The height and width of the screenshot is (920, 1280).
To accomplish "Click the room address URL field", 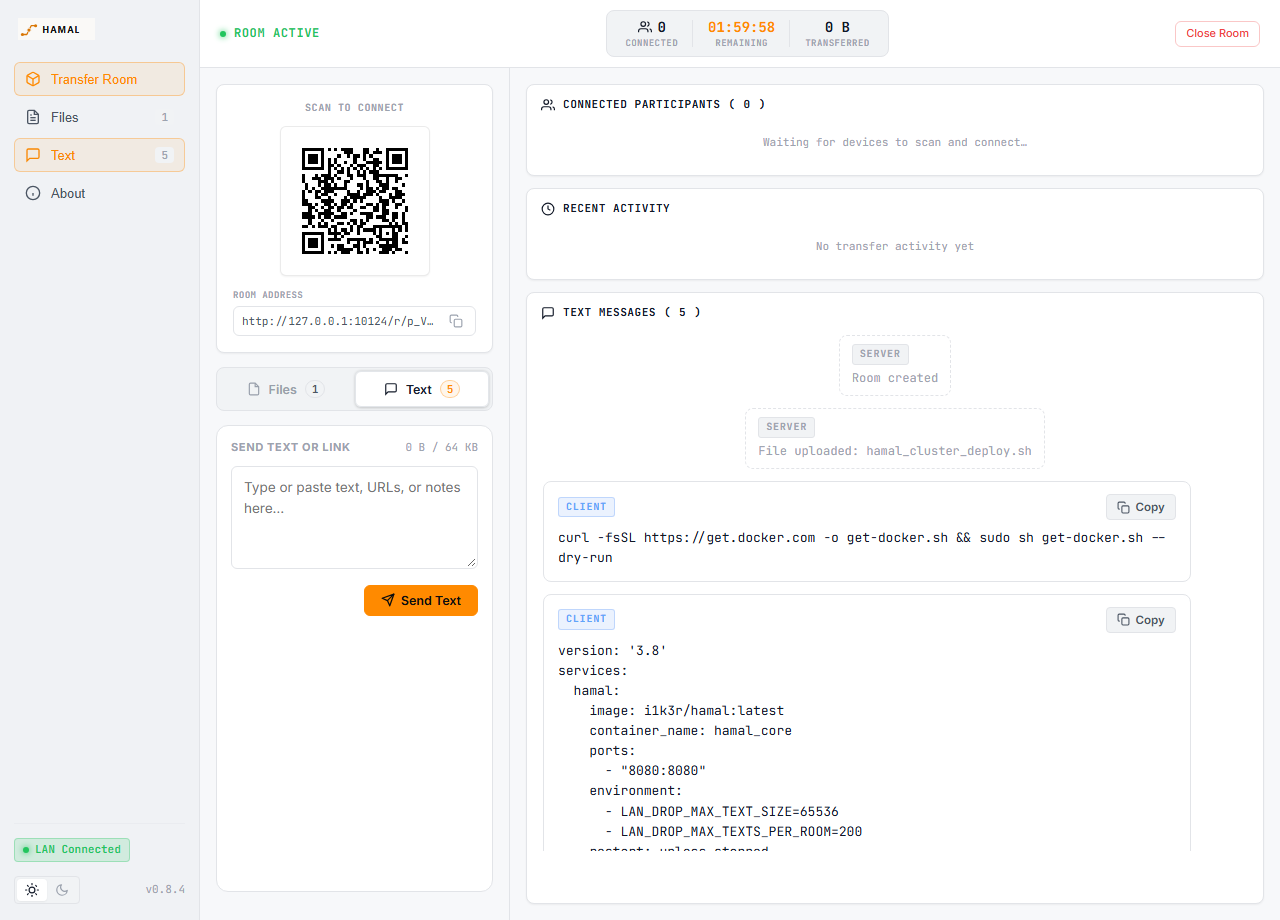I will point(354,321).
